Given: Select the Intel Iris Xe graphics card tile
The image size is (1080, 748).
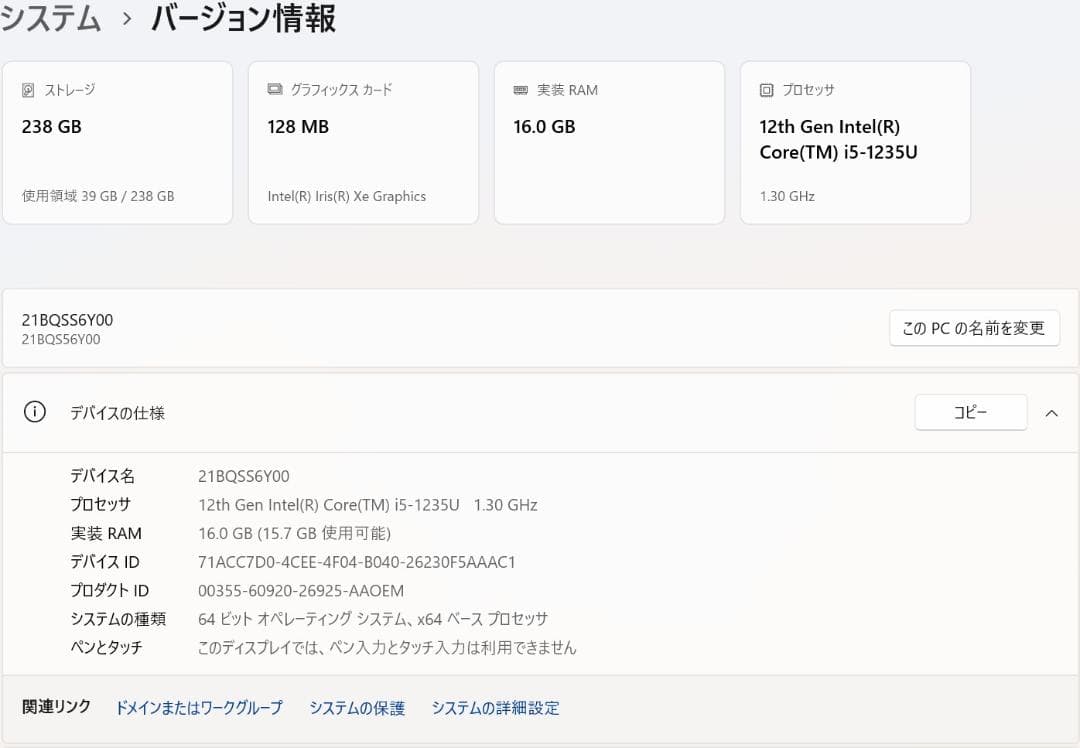Looking at the screenshot, I should (x=363, y=140).
